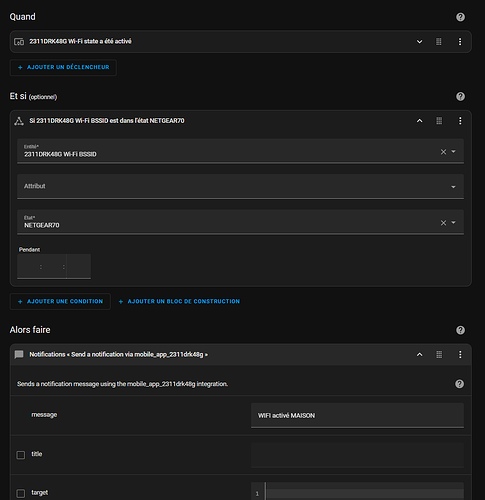Open the État NETGEAR70 dropdown arrow

(x=453, y=222)
